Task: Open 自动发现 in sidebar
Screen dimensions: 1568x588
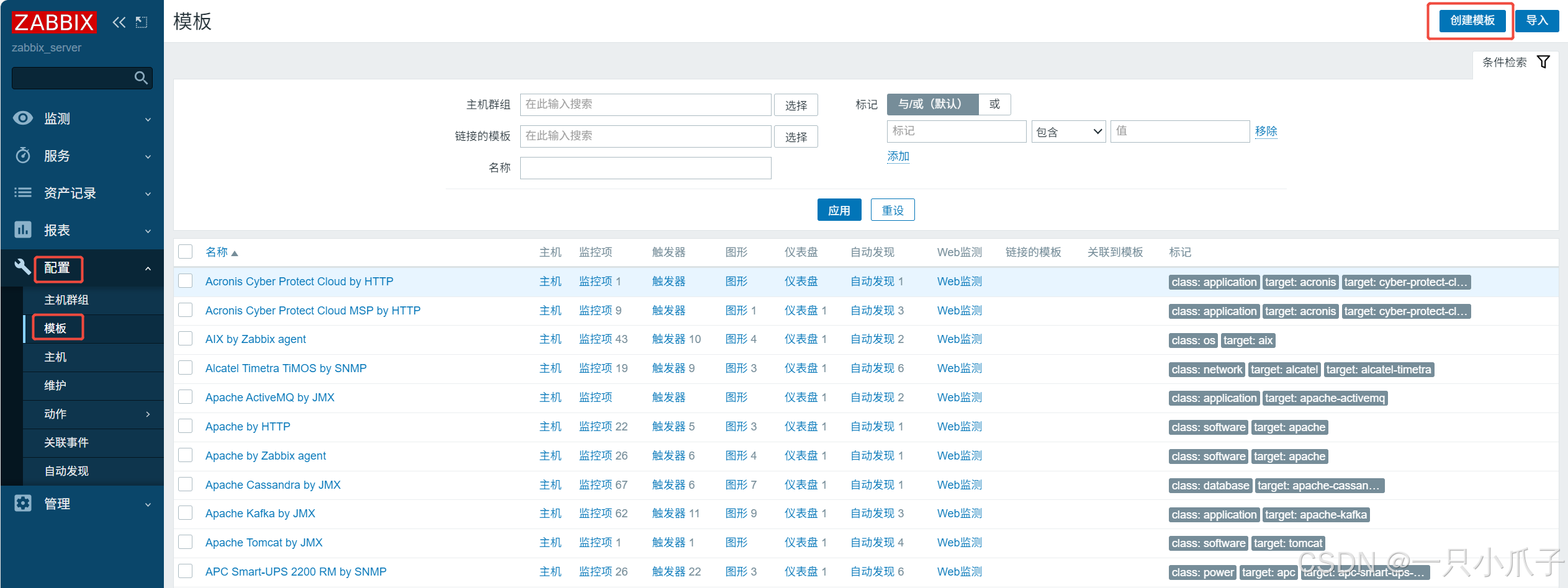Action: pos(66,471)
